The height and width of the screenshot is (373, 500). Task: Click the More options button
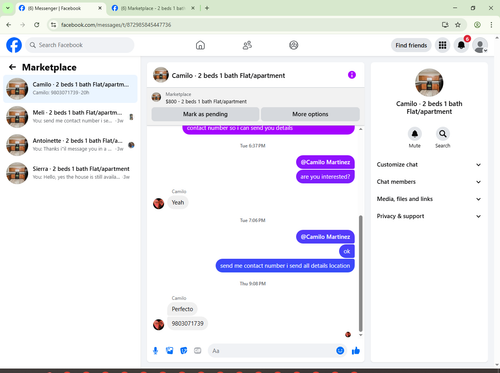click(x=310, y=114)
